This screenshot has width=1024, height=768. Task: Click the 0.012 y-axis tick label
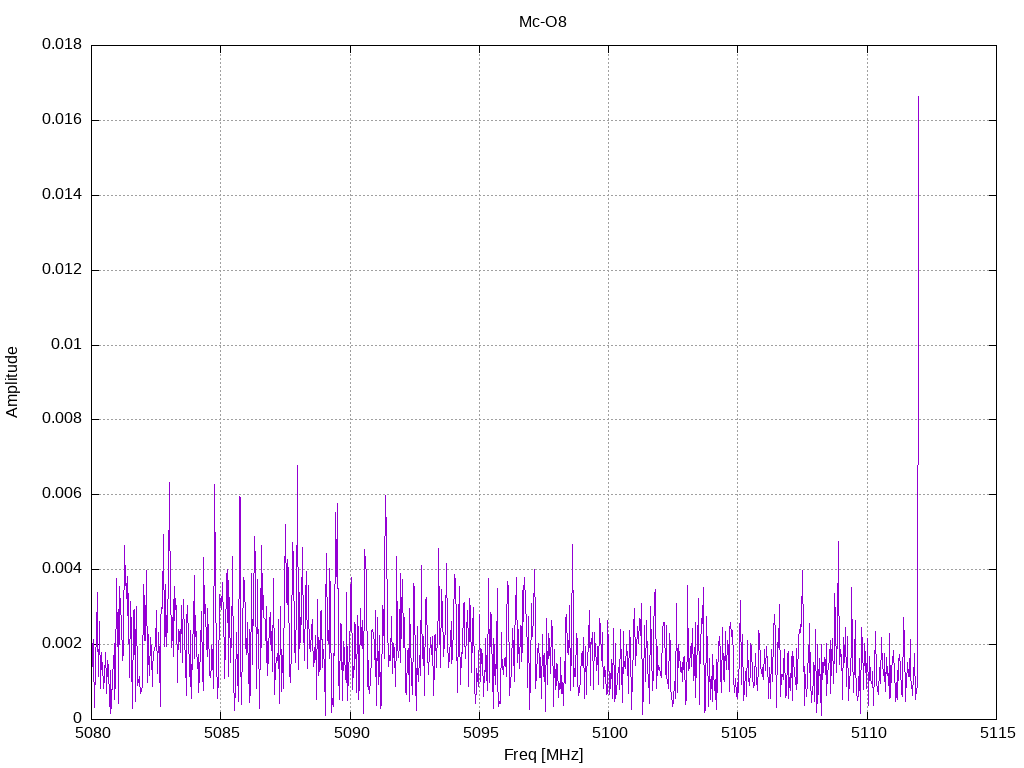coord(61,270)
